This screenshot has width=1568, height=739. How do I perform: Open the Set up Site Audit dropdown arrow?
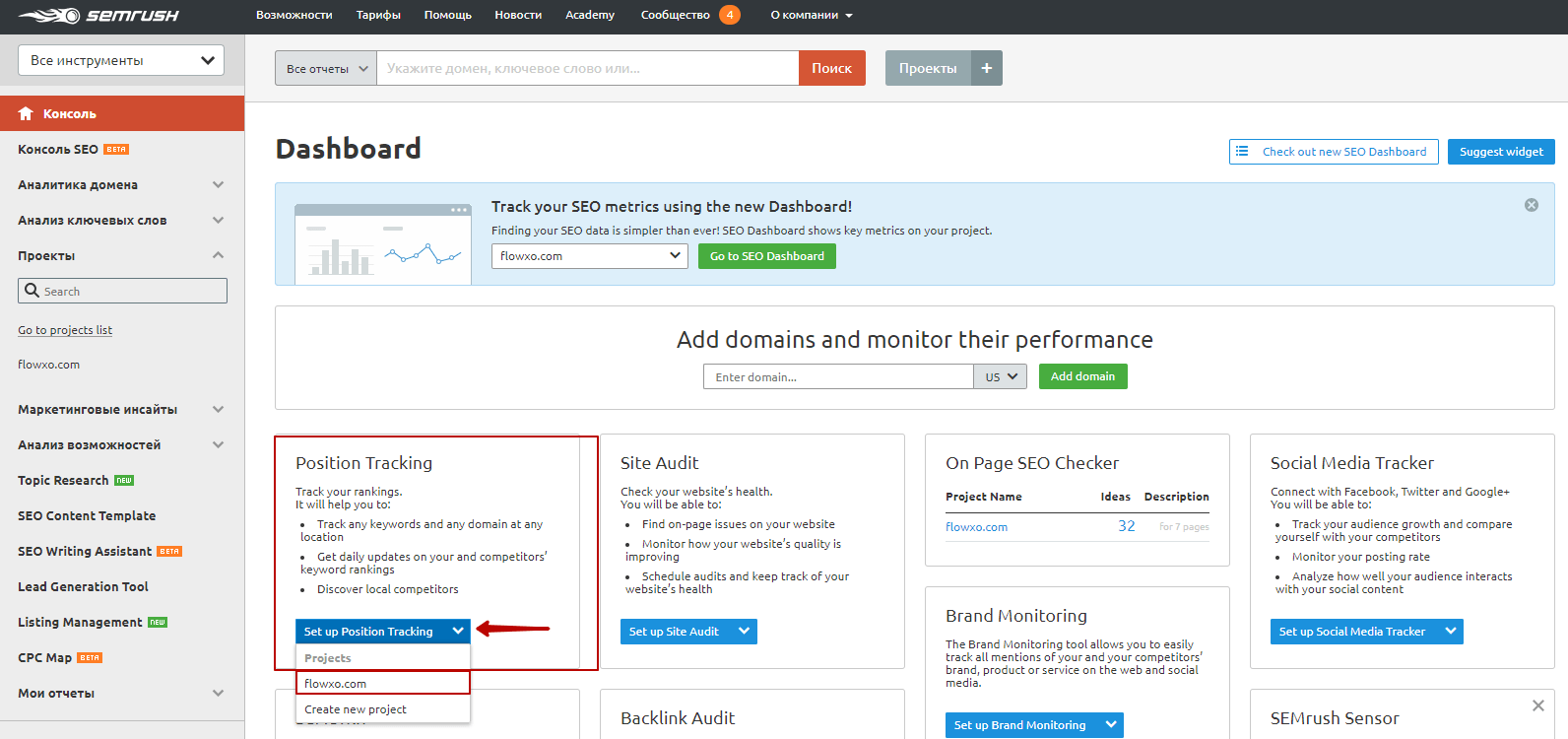pos(744,632)
